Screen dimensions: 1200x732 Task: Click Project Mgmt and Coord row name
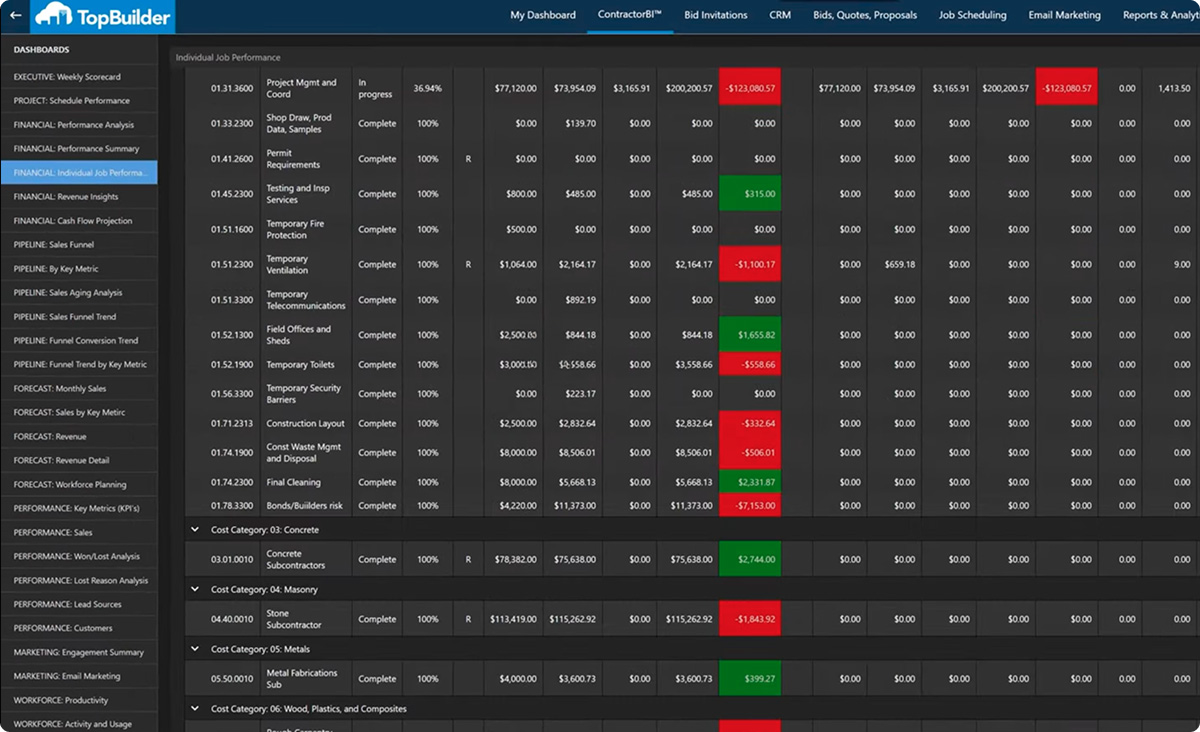click(301, 88)
